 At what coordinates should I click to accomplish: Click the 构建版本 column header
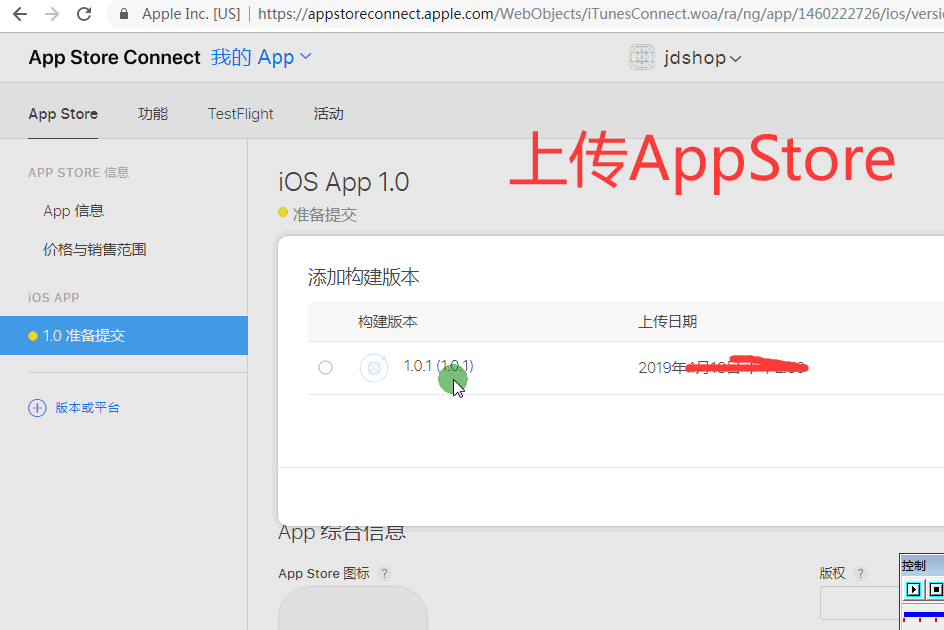(388, 322)
